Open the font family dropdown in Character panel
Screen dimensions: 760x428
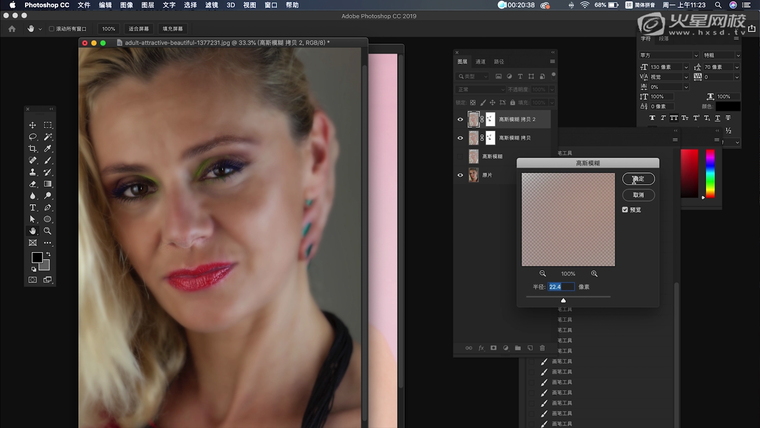tap(668, 55)
